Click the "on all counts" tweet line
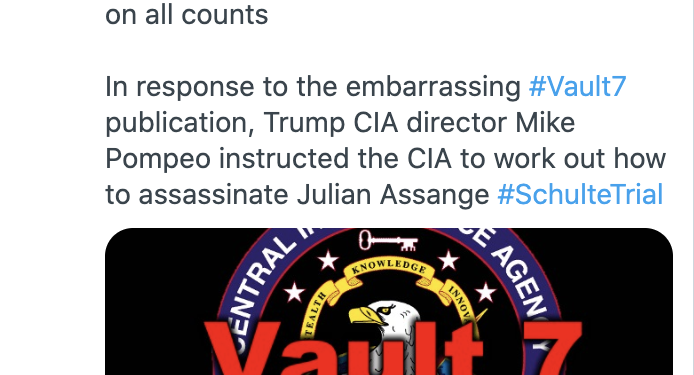 pos(187,15)
